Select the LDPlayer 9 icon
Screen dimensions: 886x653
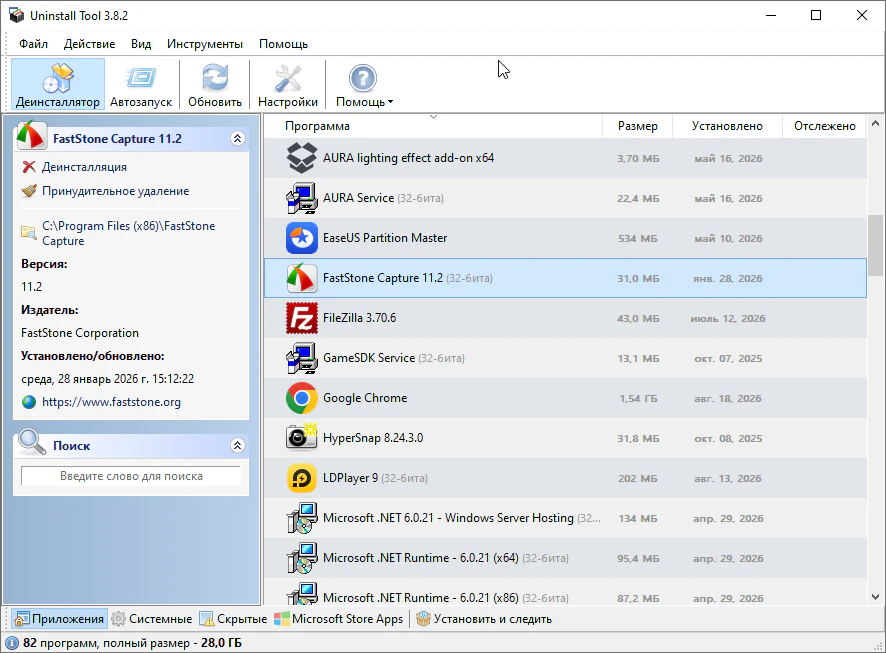[x=302, y=478]
